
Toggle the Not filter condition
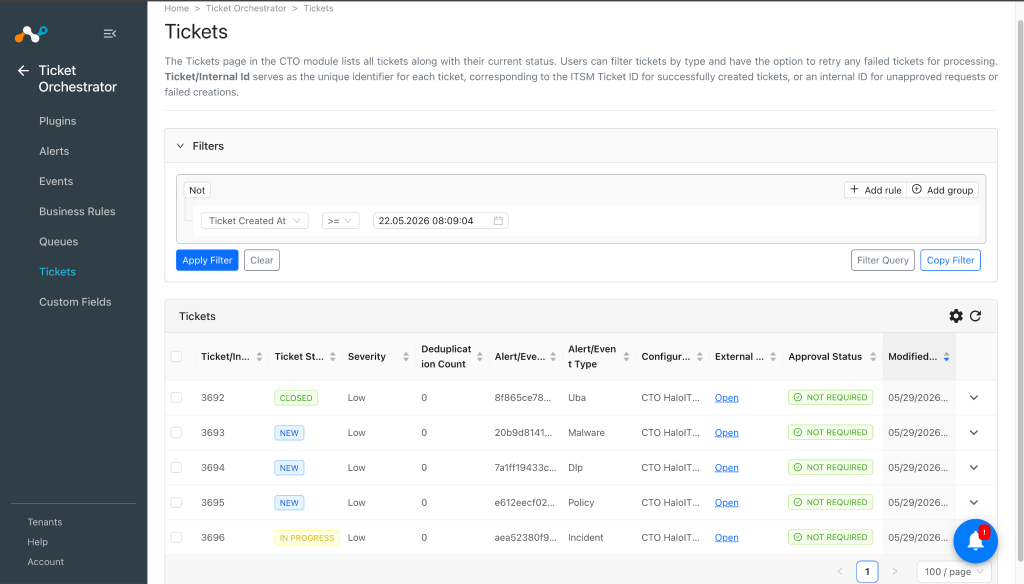click(197, 190)
